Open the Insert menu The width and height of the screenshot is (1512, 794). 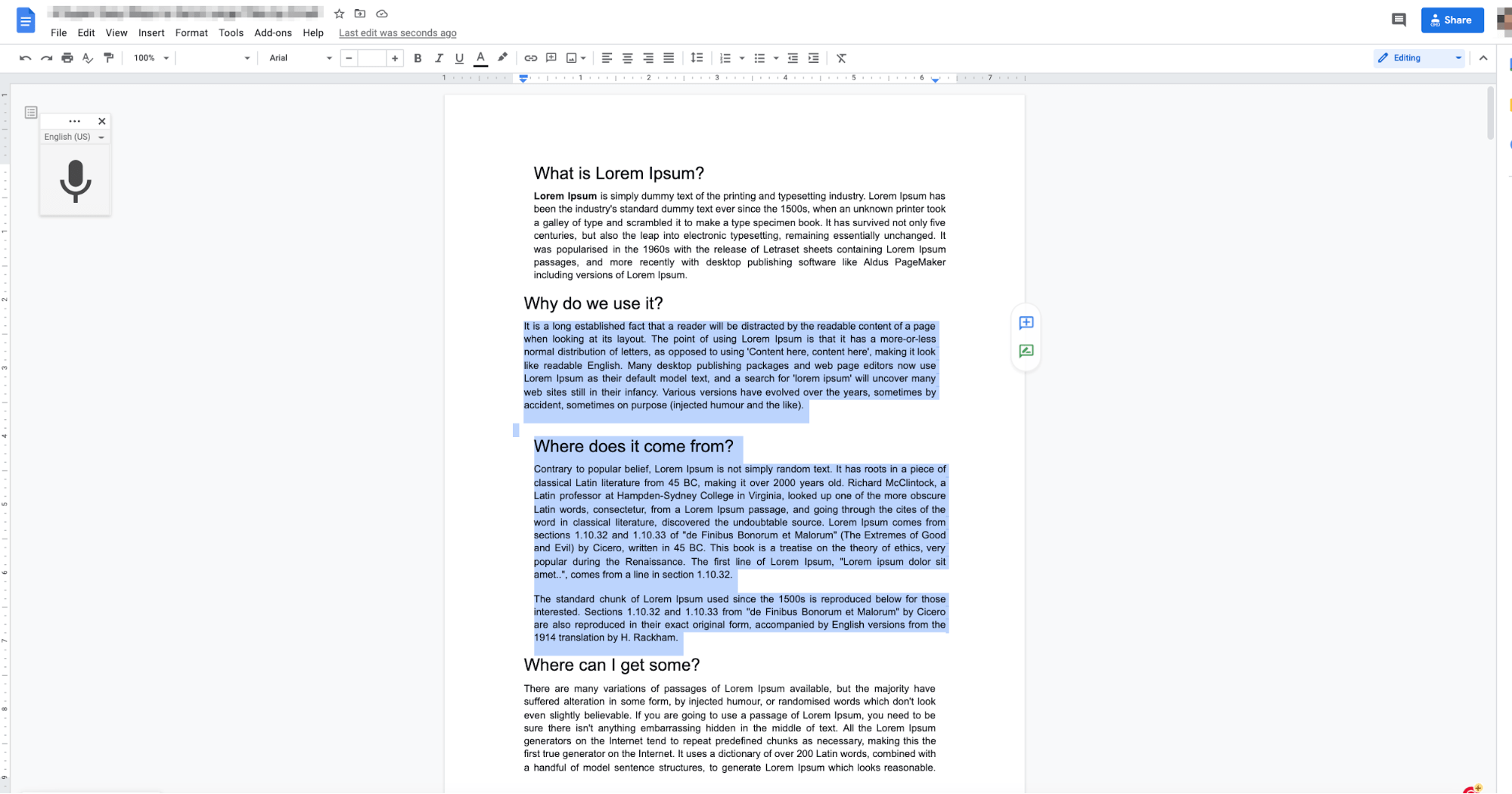pos(151,33)
